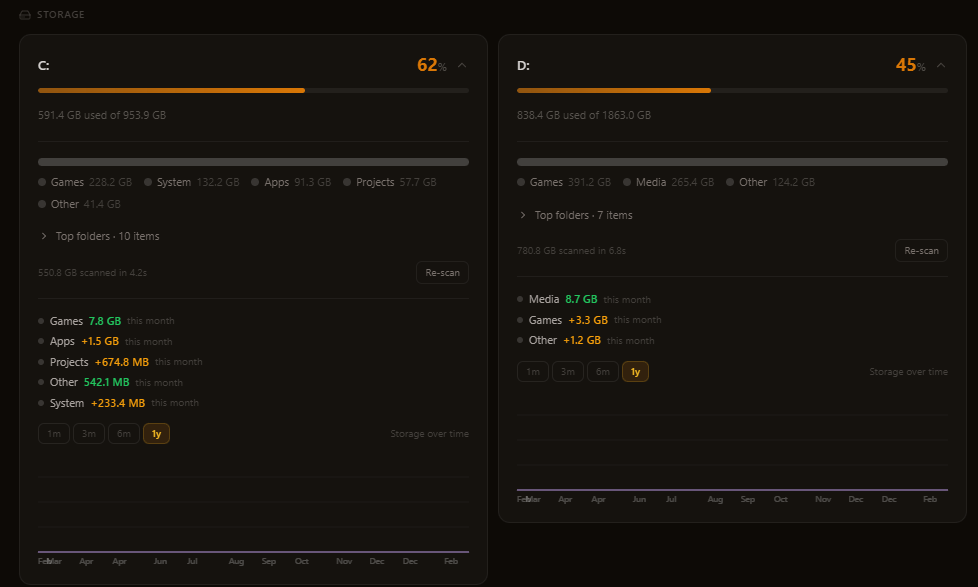Enable the 1m time range on drive C:
This screenshot has width=978, height=587.
click(x=53, y=433)
